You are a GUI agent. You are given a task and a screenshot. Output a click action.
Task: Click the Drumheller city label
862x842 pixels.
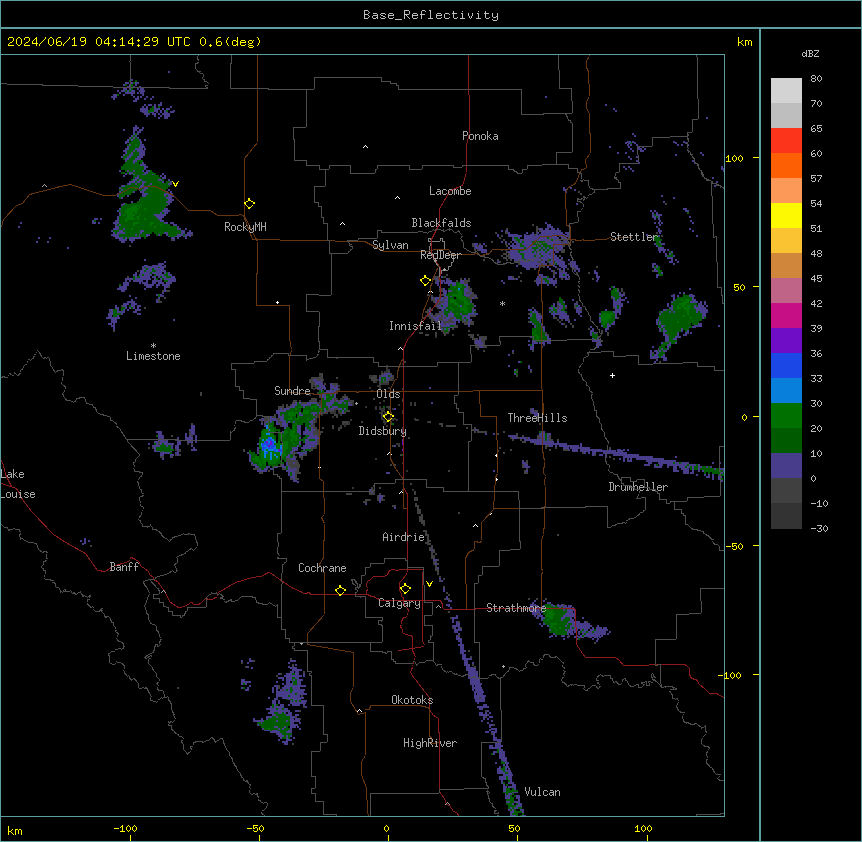(x=638, y=487)
